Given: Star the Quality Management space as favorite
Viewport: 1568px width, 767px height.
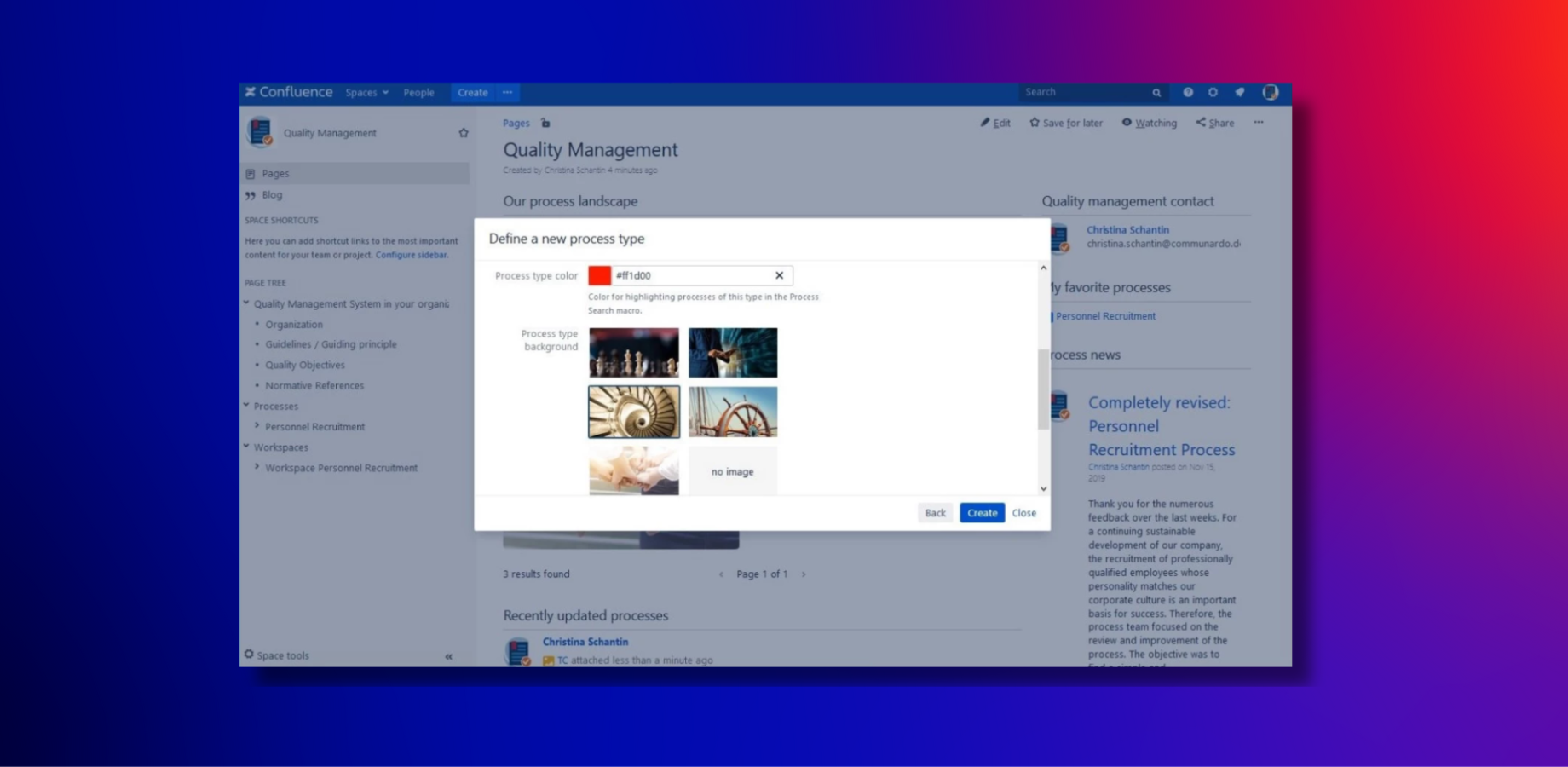Looking at the screenshot, I should [x=464, y=133].
